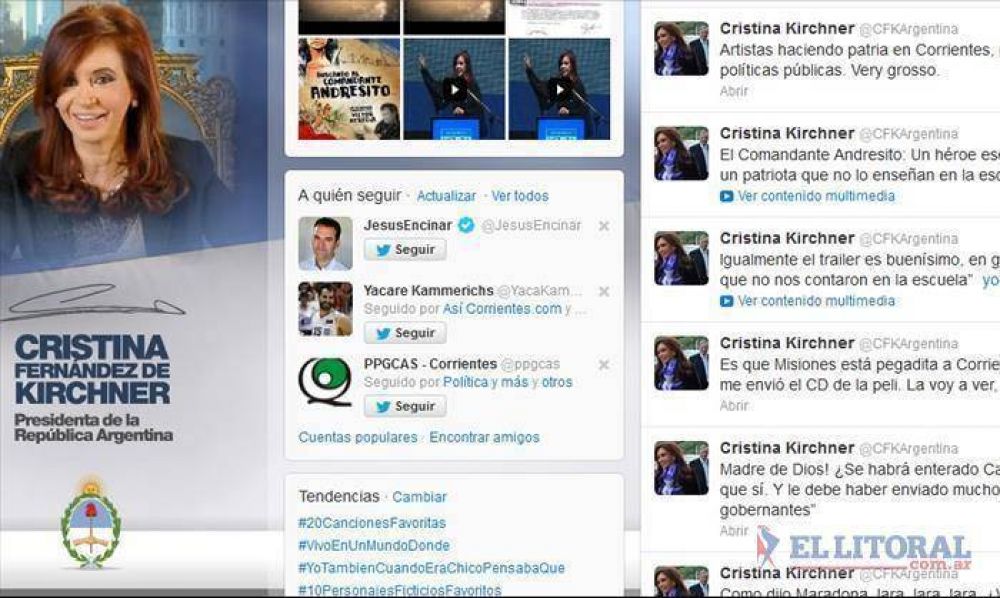Viewport: 1000px width, 598px height.
Task: Open JesusEncinar's profile picture
Action: tap(325, 244)
